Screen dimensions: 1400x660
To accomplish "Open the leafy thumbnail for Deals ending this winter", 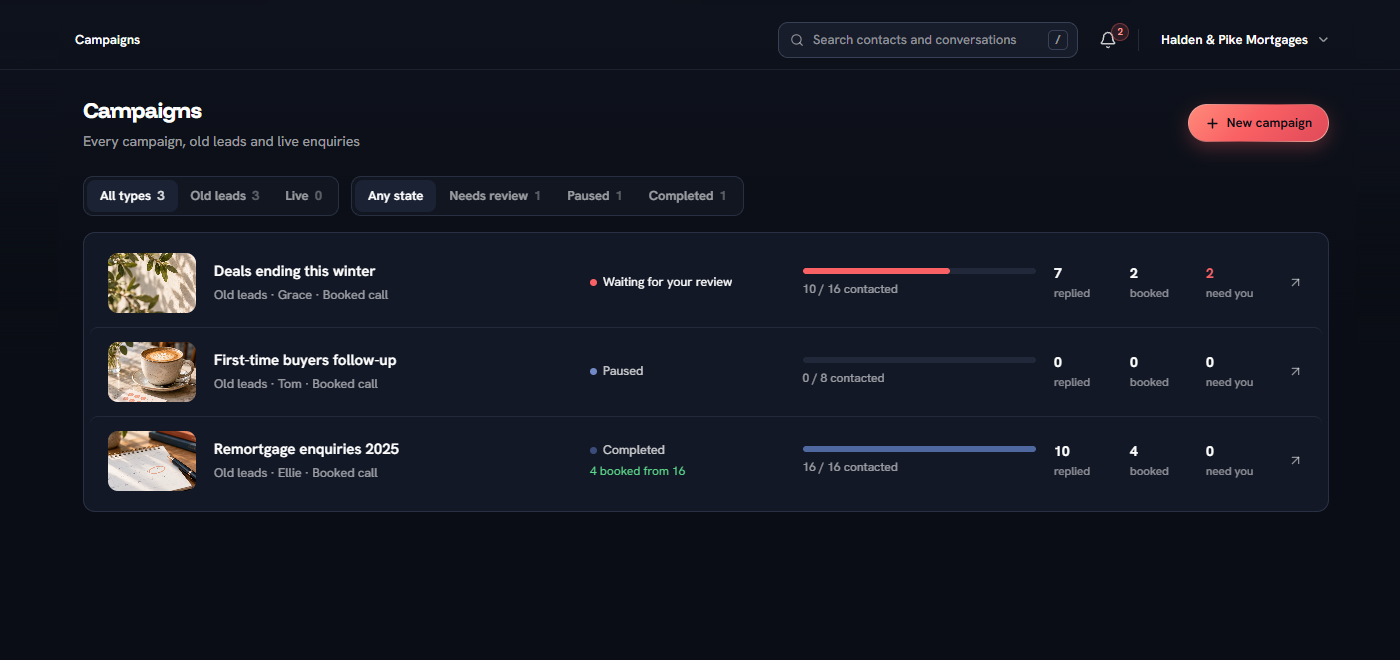I will pos(152,283).
